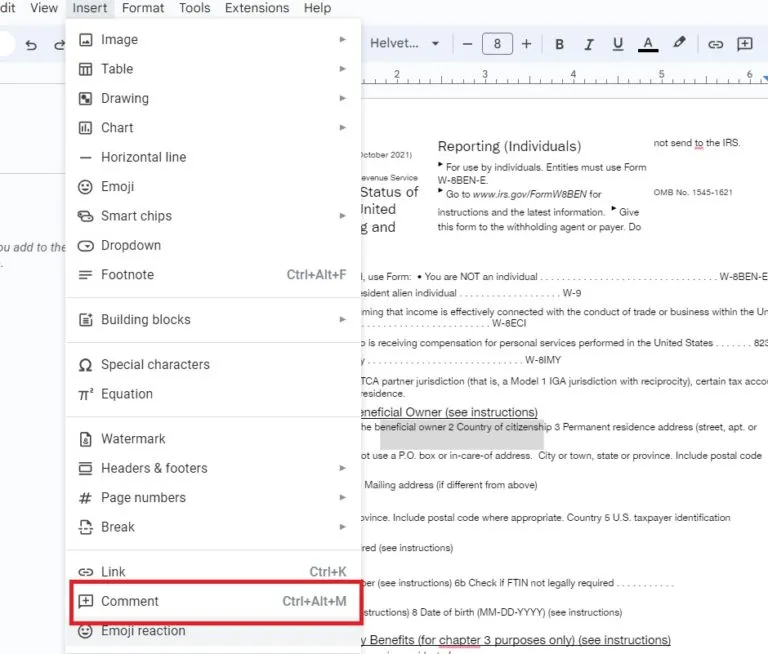Expand the Headers & footers submenu arrow
The height and width of the screenshot is (654, 768).
pos(342,468)
